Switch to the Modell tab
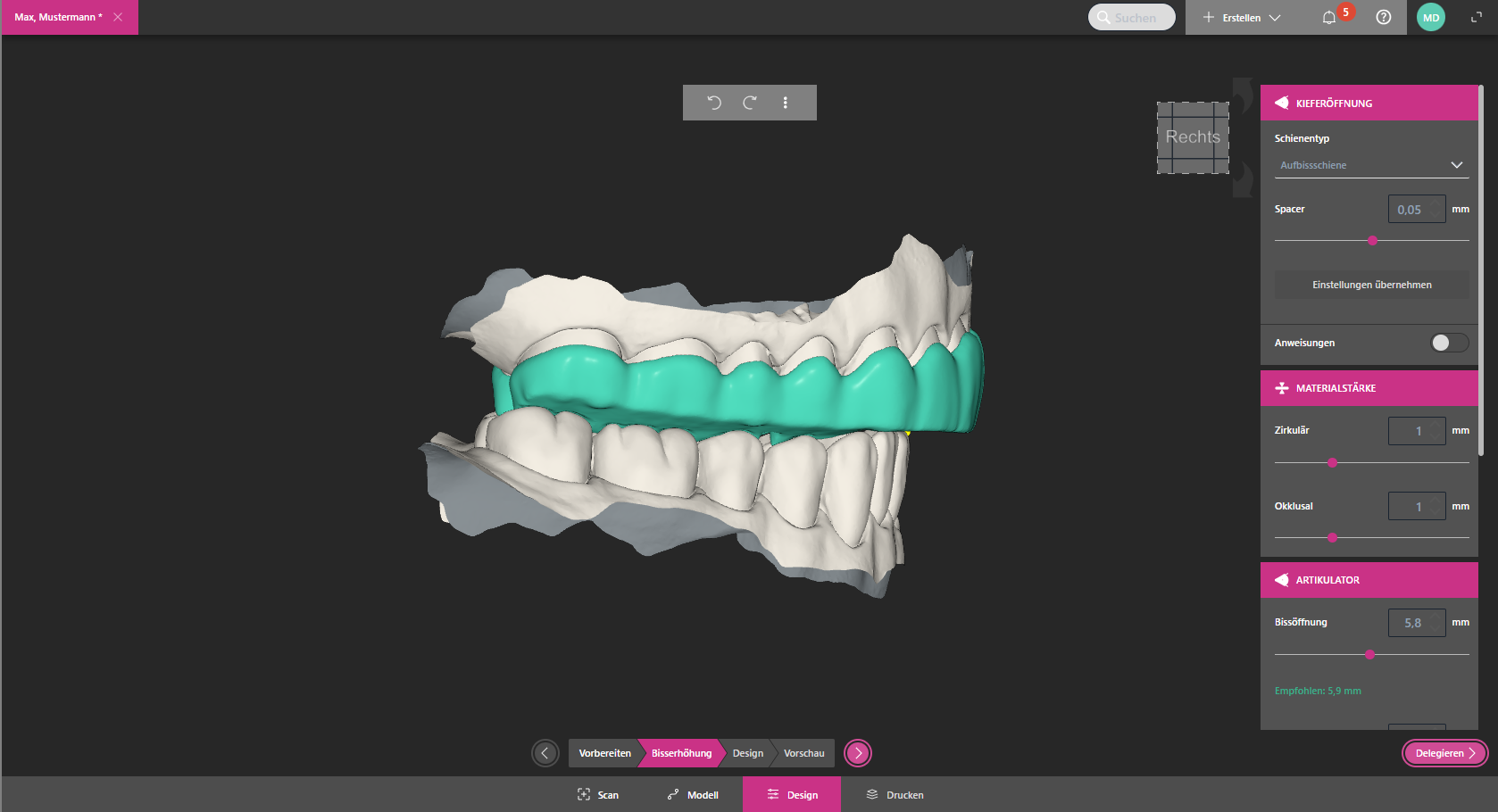The image size is (1498, 812). coord(693,795)
